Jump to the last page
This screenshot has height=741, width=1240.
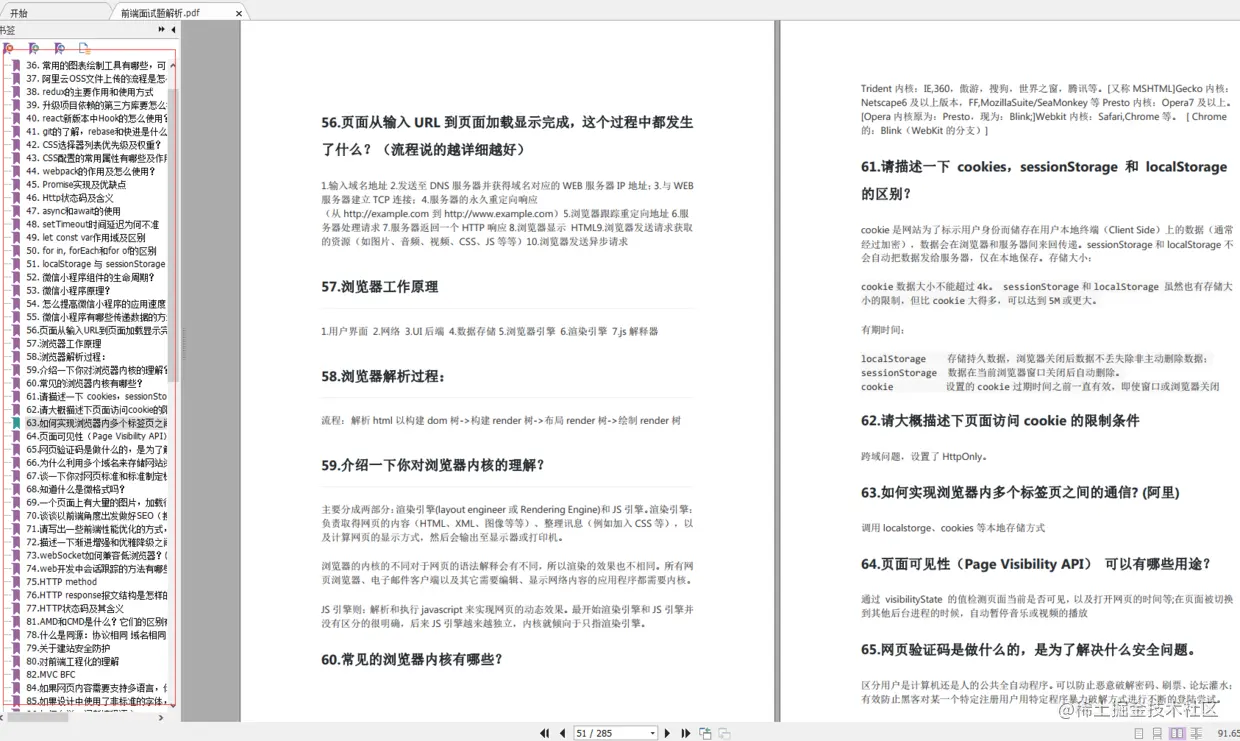(686, 733)
